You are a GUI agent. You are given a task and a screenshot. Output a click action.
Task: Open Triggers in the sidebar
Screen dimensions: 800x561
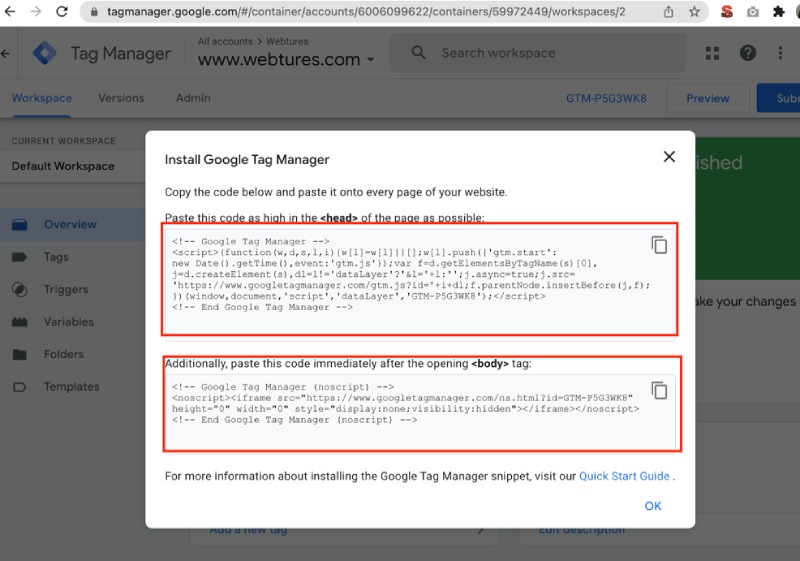(x=66, y=290)
